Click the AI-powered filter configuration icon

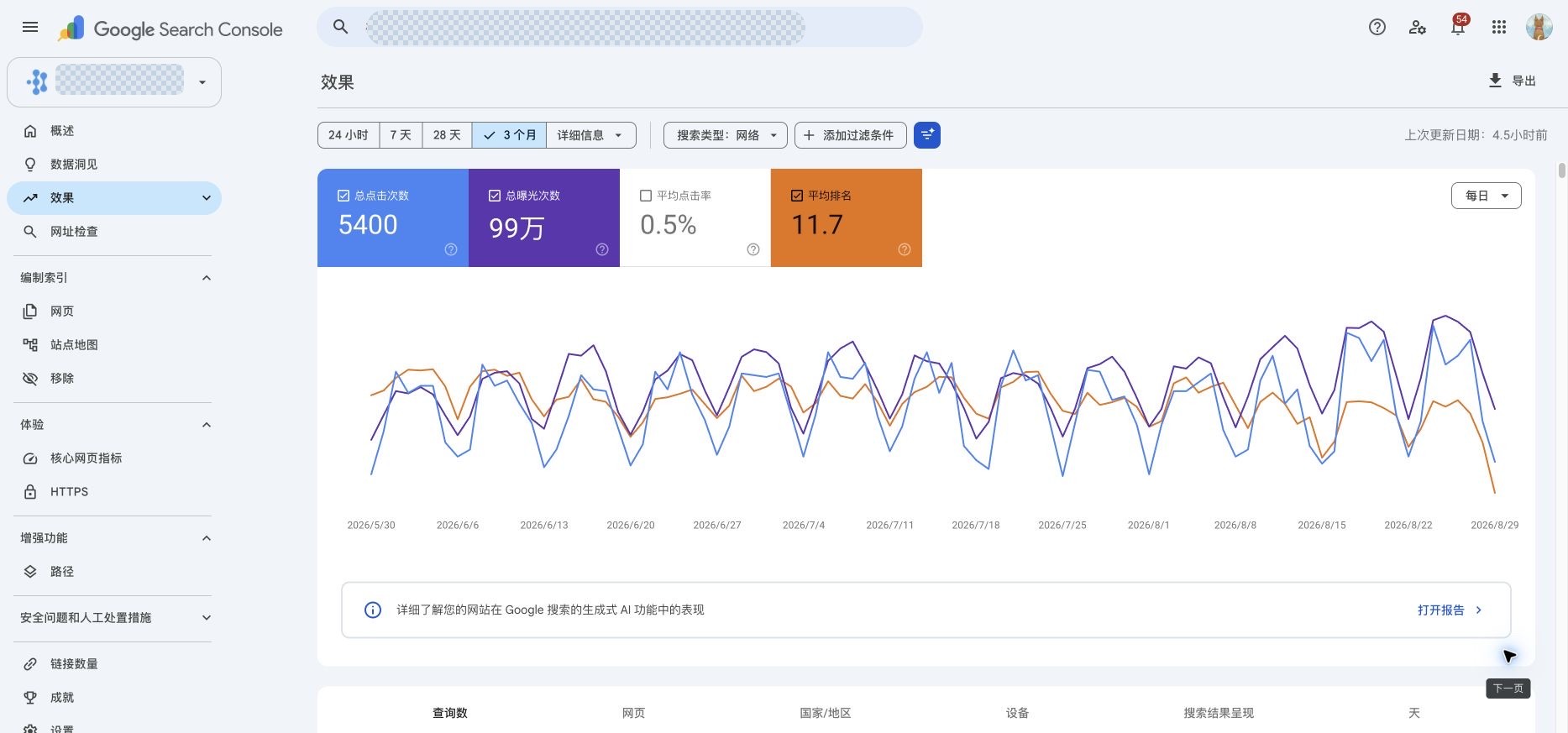click(x=927, y=135)
